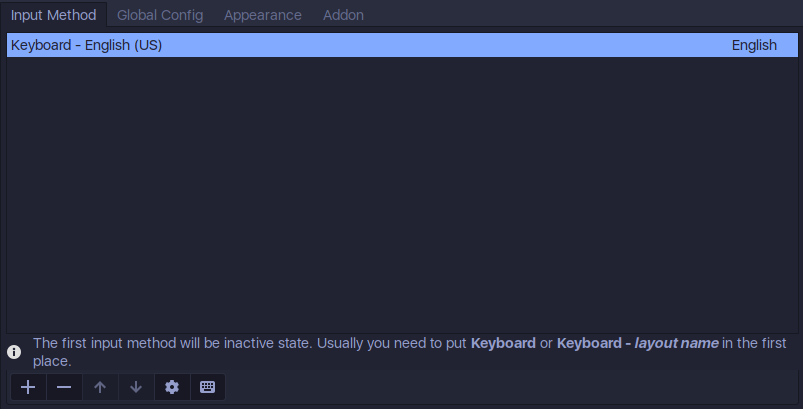This screenshot has width=803, height=409.
Task: Show the Addon tab
Action: click(x=343, y=15)
